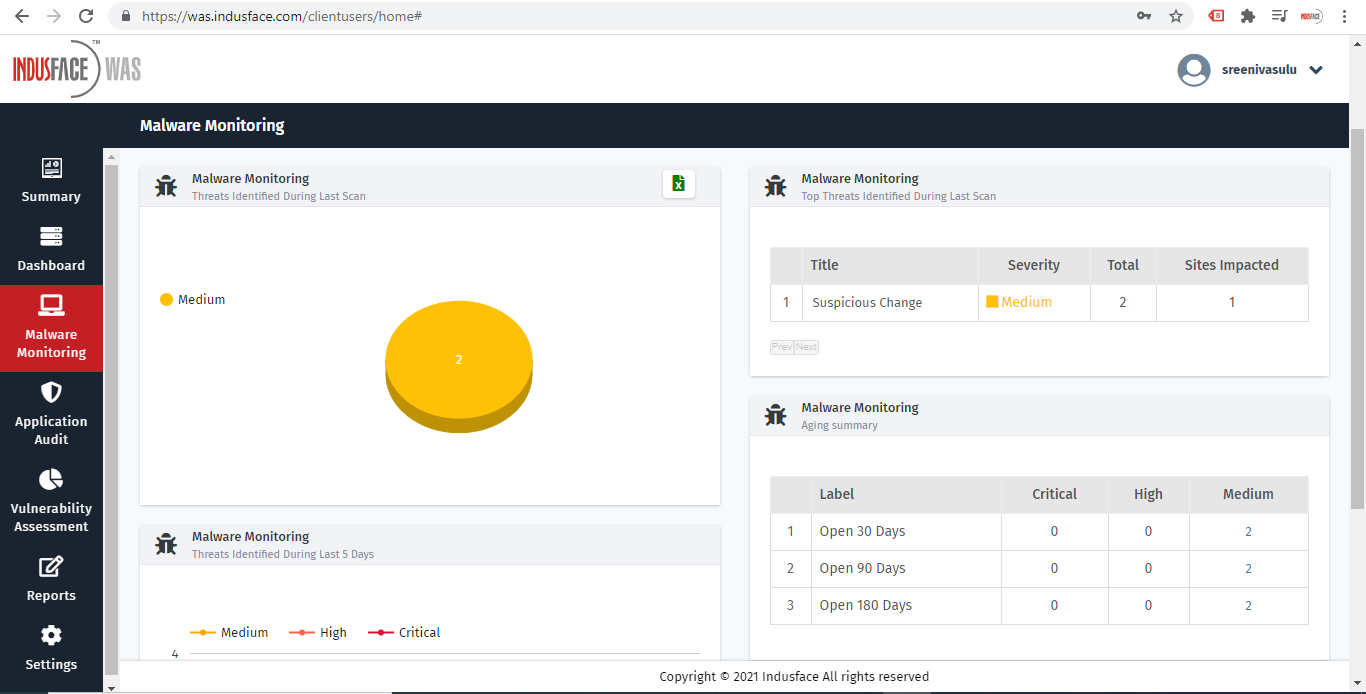Click the browser address bar
The height and width of the screenshot is (694, 1366).
click(x=630, y=16)
